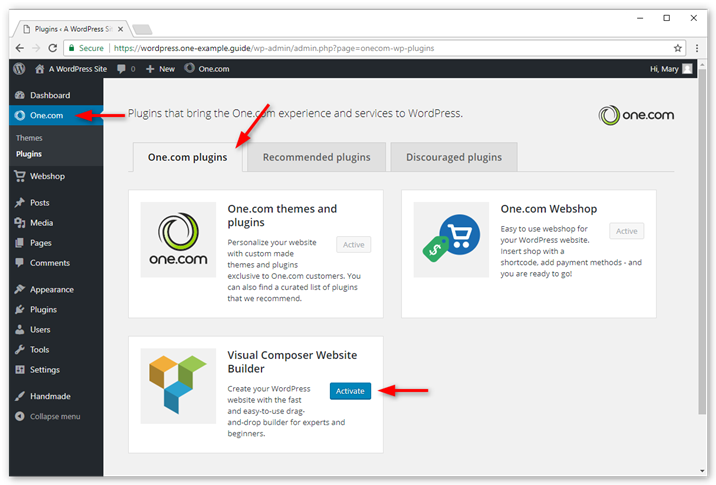Click the Posts pushpin icon

click(20, 202)
